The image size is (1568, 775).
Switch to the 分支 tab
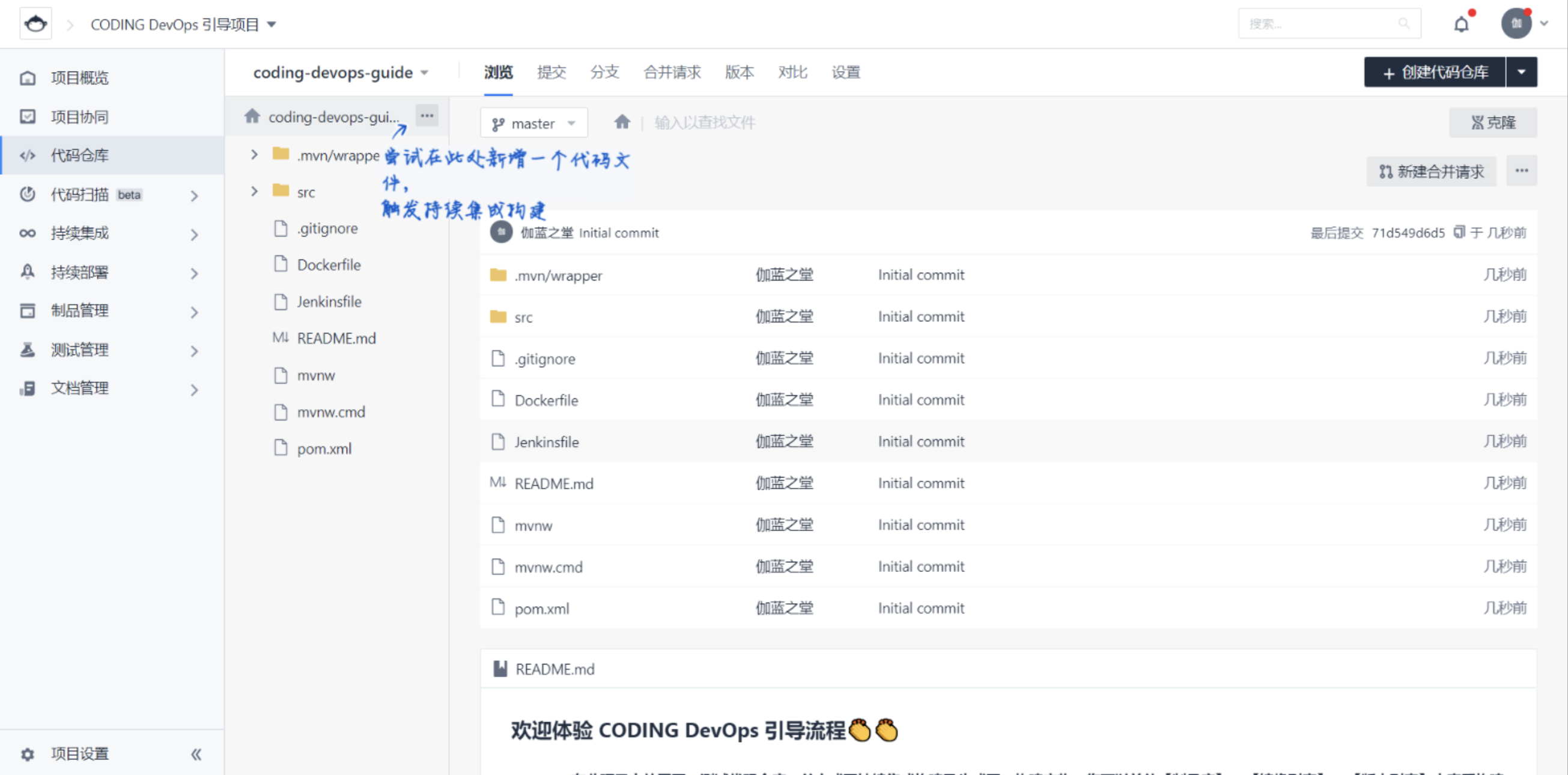604,73
